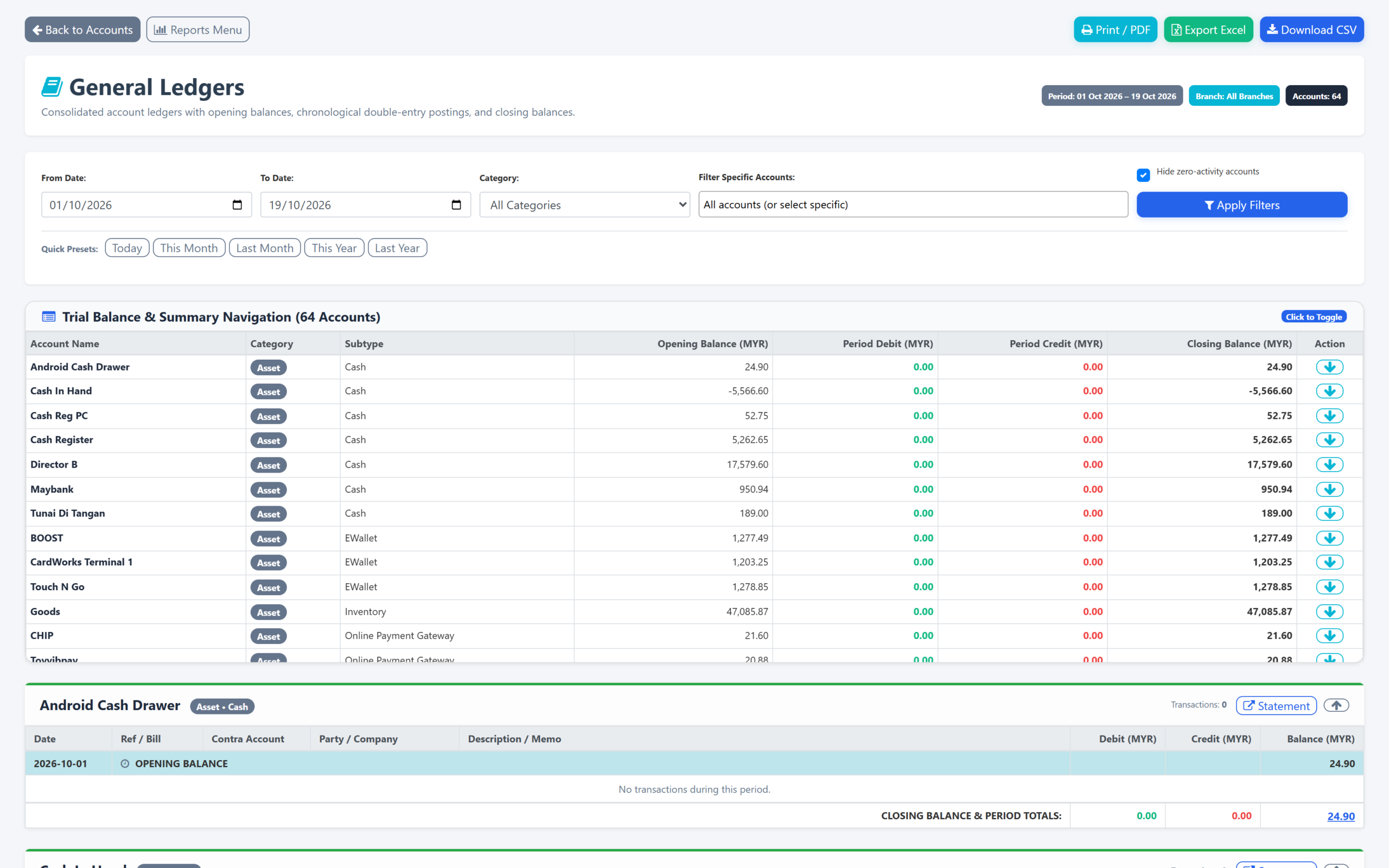Image resolution: width=1389 pixels, height=868 pixels.
Task: Select the Last Month quick preset
Action: 265,248
